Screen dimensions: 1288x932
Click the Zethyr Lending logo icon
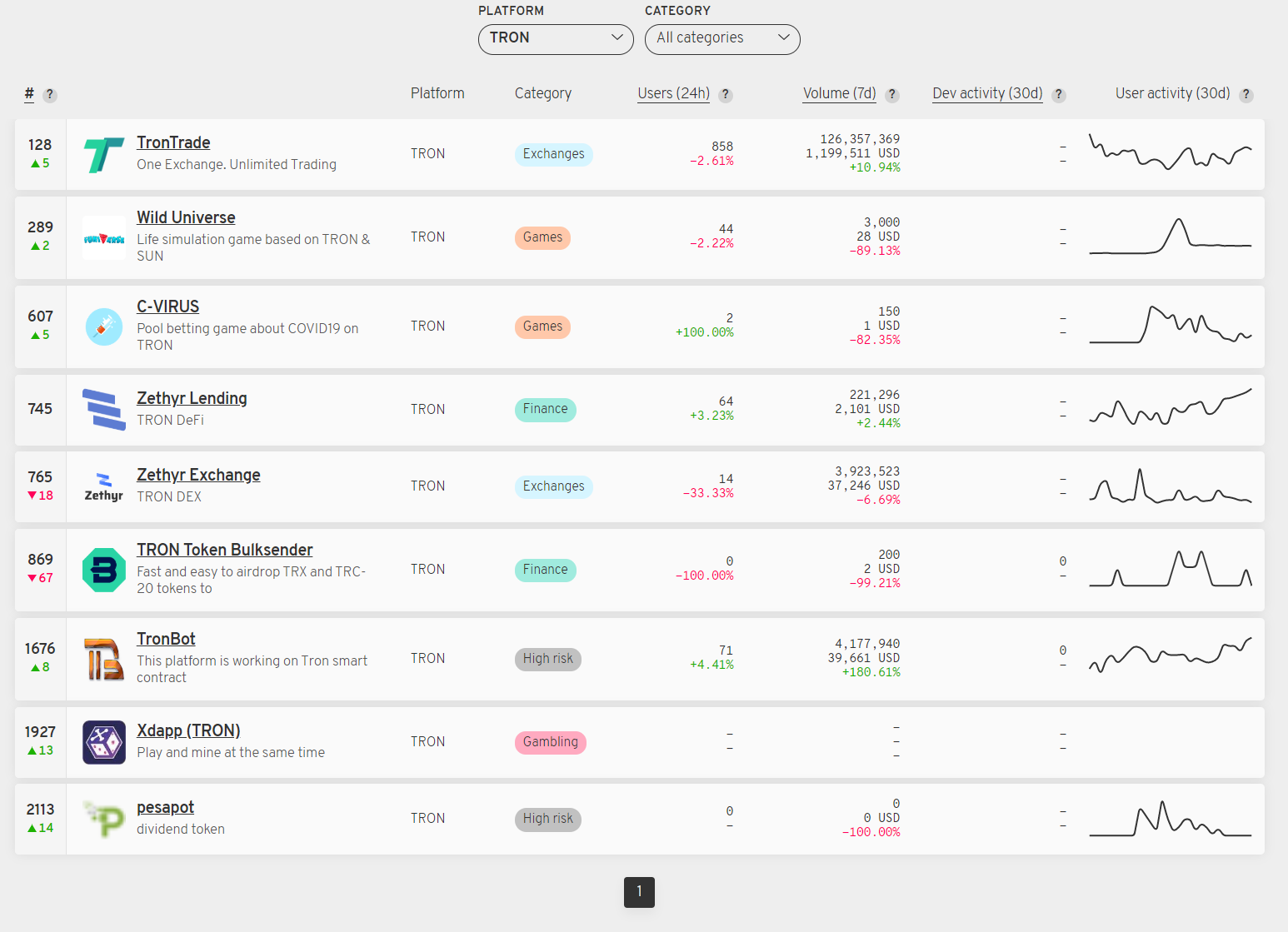[x=103, y=410]
